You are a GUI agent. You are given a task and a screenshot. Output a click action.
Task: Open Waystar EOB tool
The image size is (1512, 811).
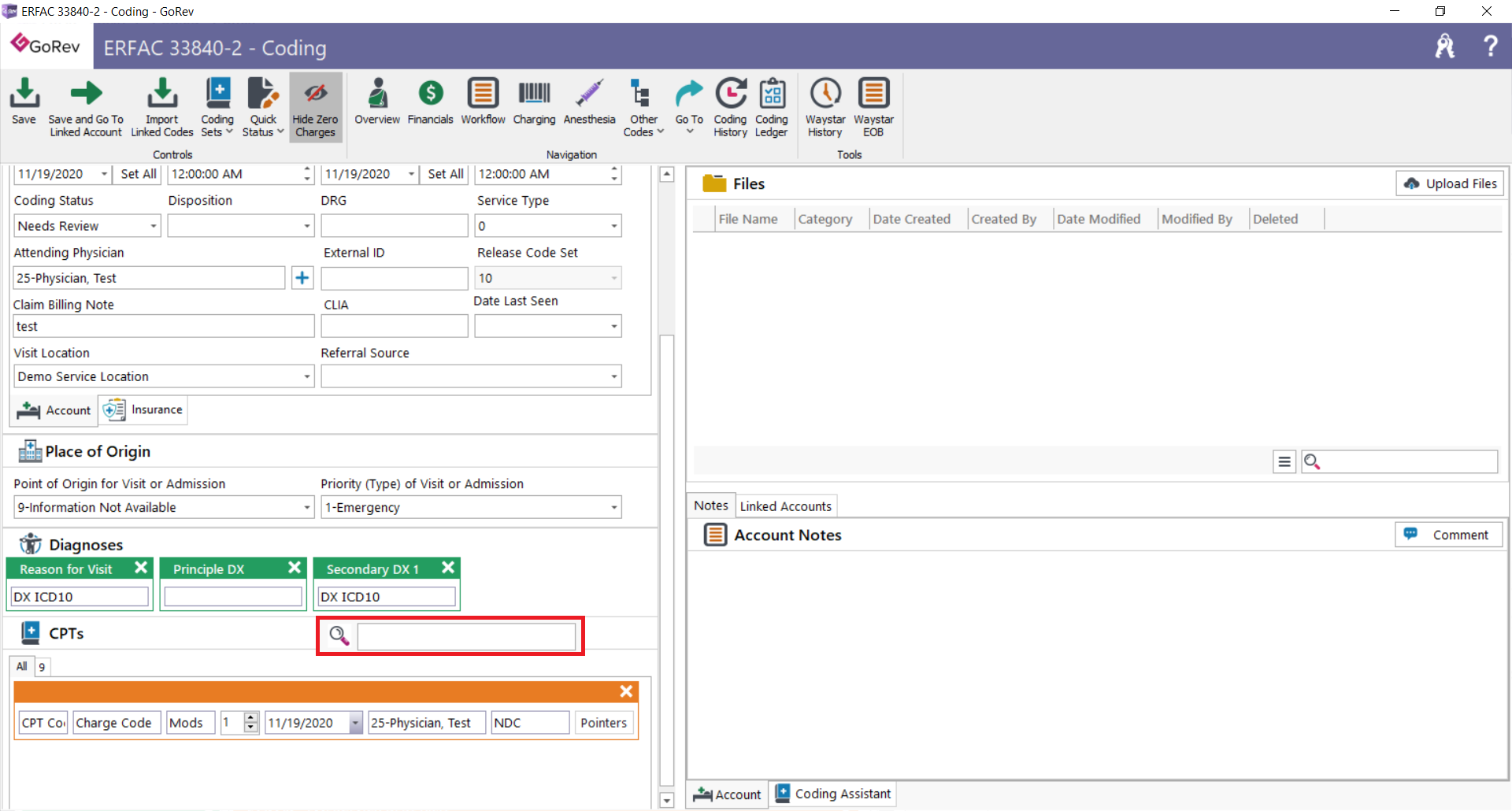point(873,107)
